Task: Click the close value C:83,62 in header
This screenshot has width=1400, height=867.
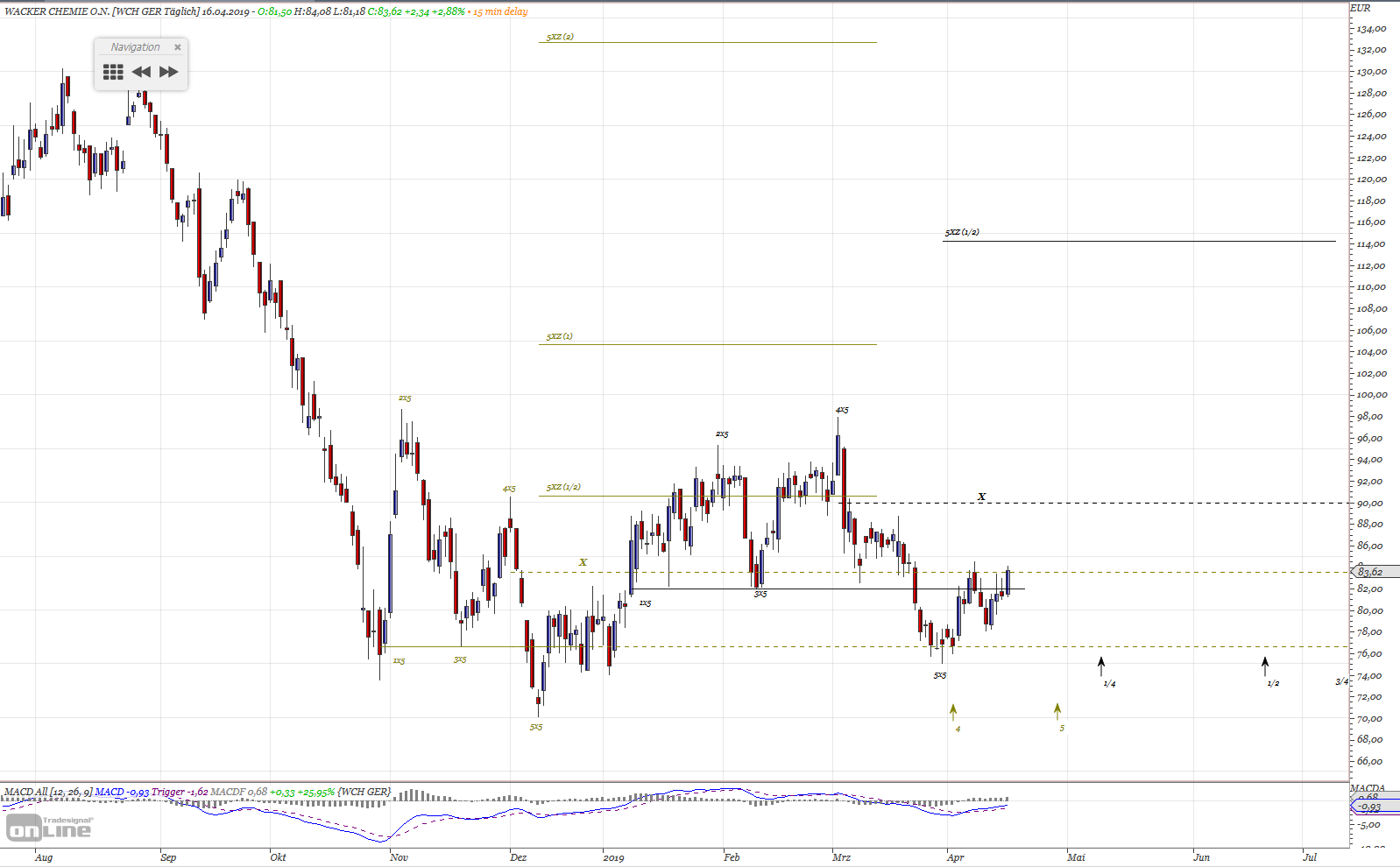Action: pyautogui.click(x=385, y=11)
